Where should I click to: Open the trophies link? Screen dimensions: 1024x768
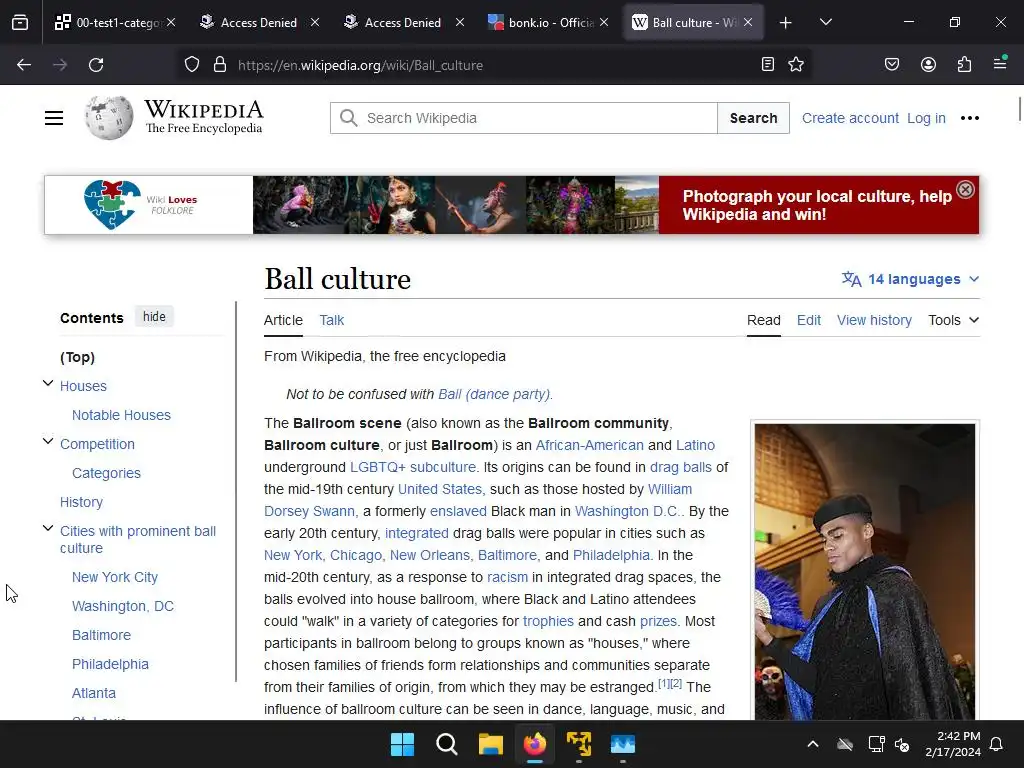(548, 621)
